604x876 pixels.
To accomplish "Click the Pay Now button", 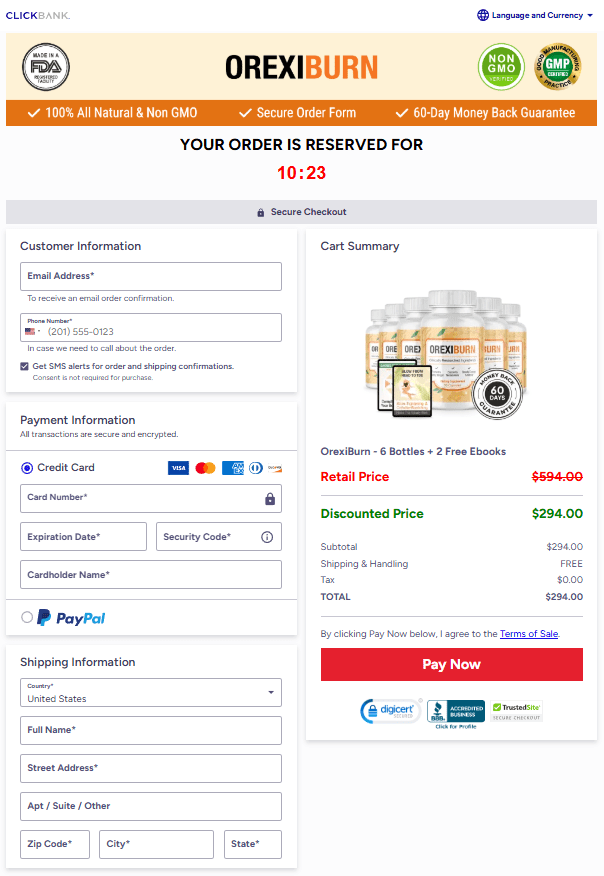I will click(x=451, y=665).
